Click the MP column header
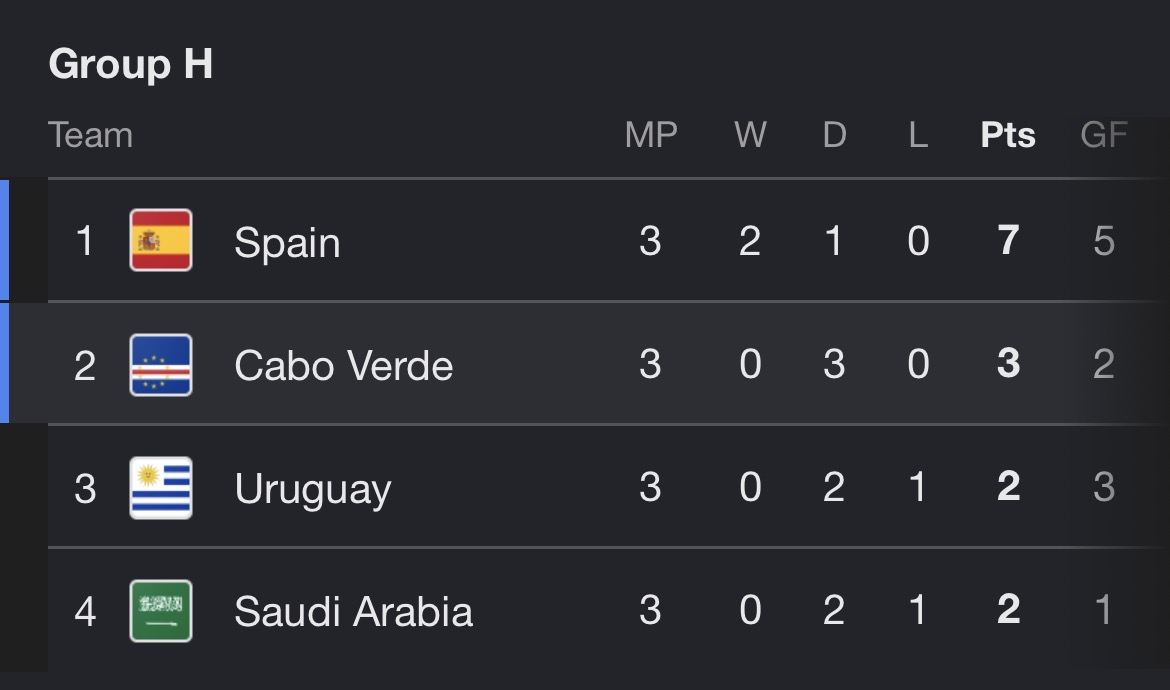 (x=651, y=135)
